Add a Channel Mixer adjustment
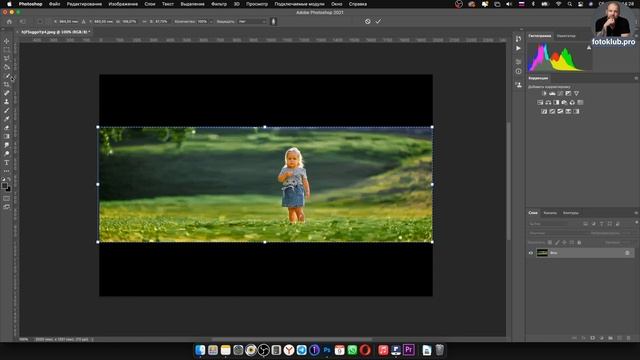Image resolution: width=640 pixels, height=360 pixels. point(572,102)
